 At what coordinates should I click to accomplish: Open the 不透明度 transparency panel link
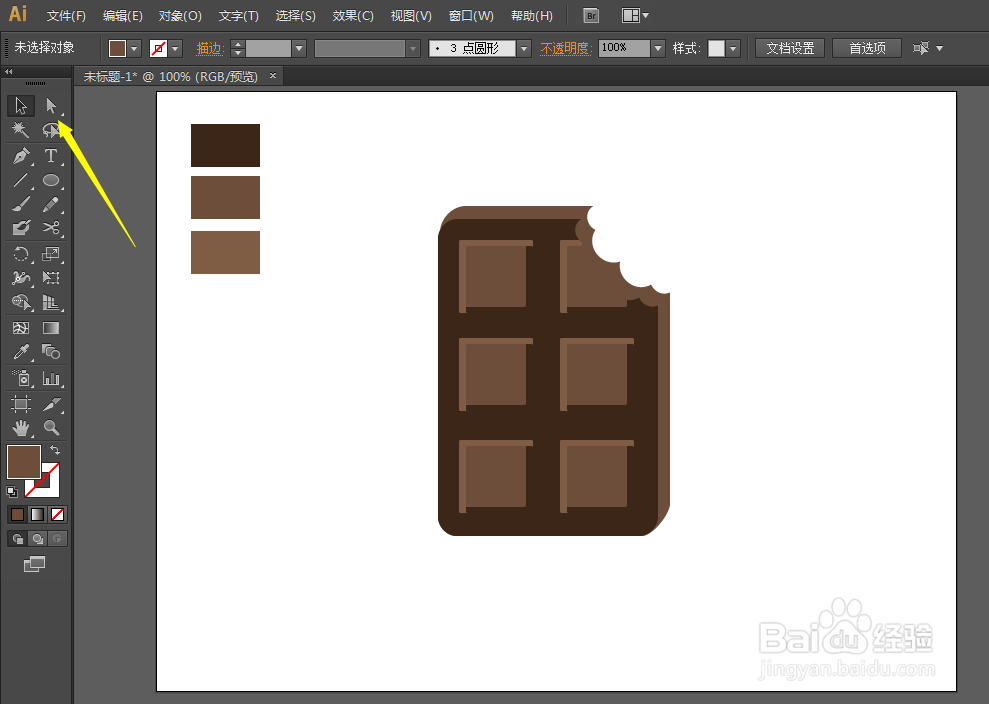[565, 49]
